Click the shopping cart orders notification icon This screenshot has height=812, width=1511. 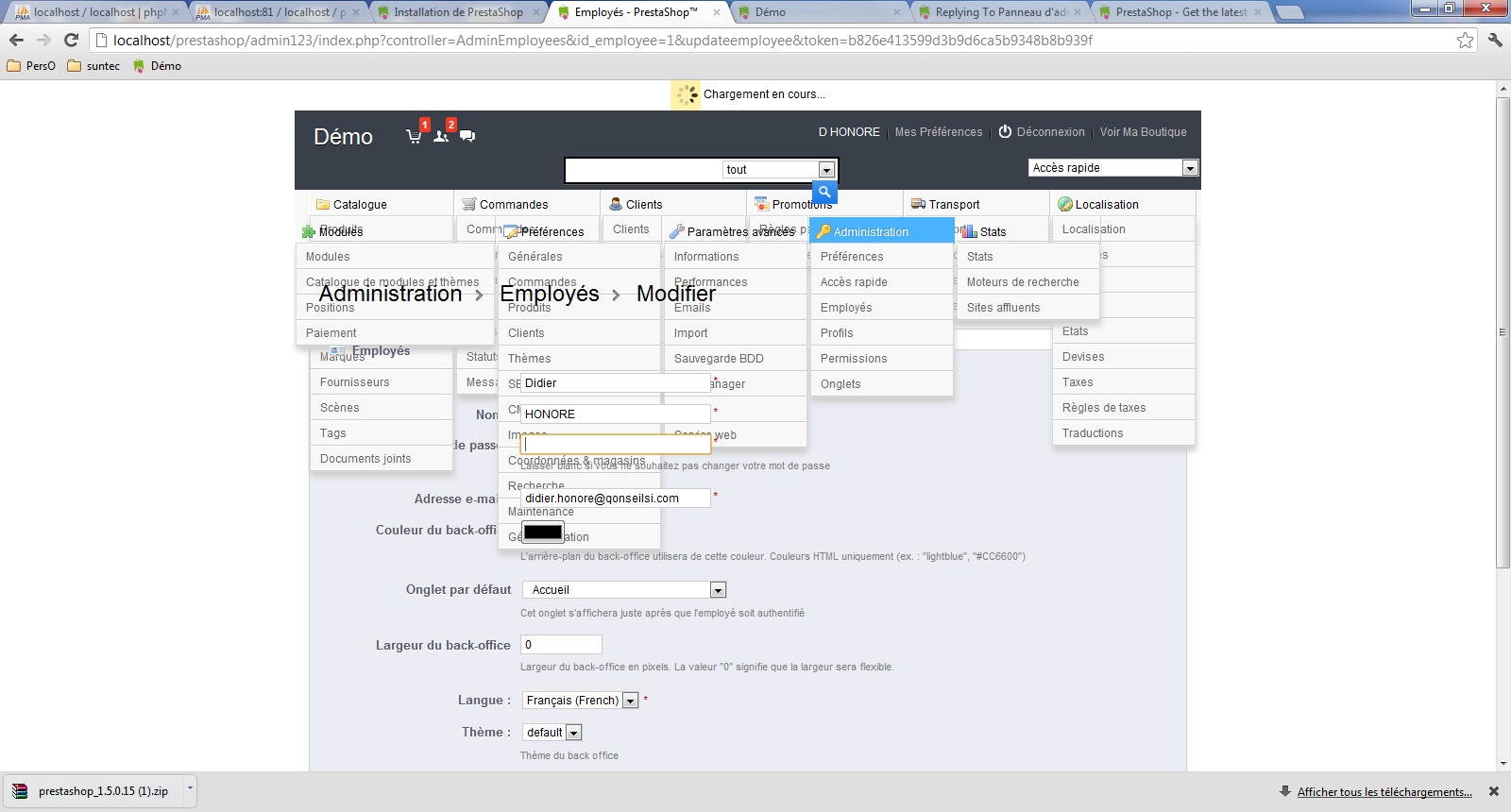pyautogui.click(x=414, y=136)
